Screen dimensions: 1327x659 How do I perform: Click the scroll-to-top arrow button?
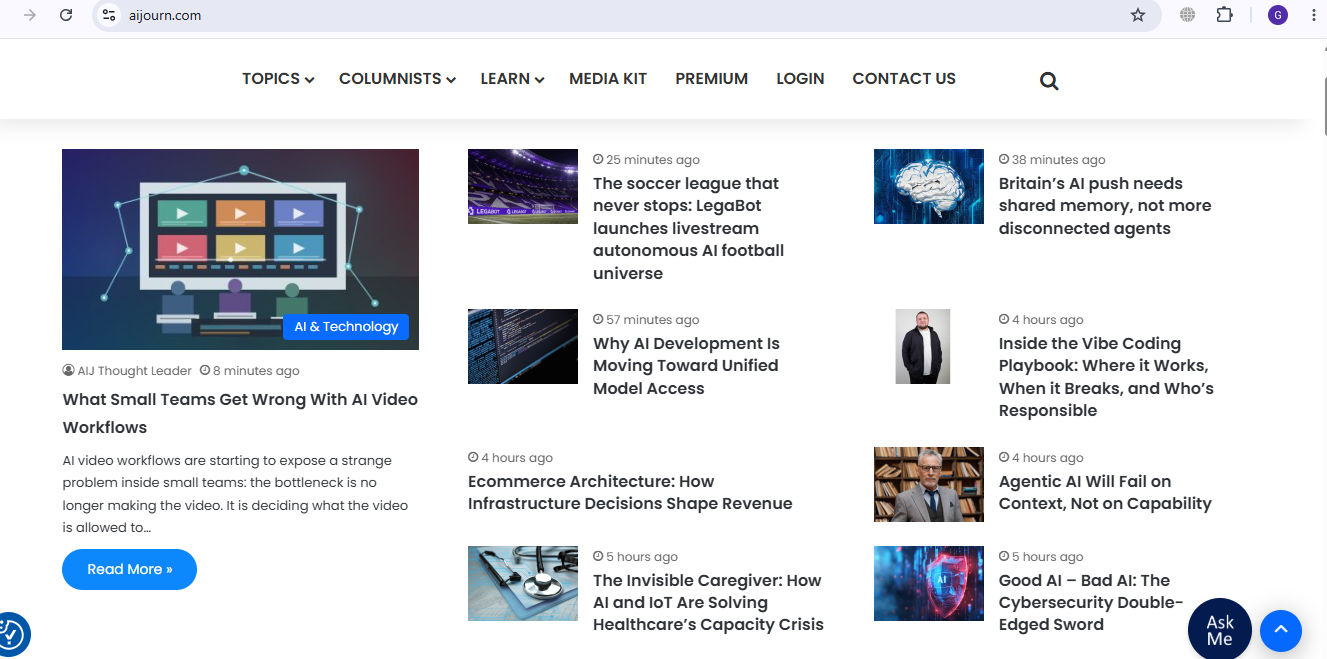[1281, 631]
